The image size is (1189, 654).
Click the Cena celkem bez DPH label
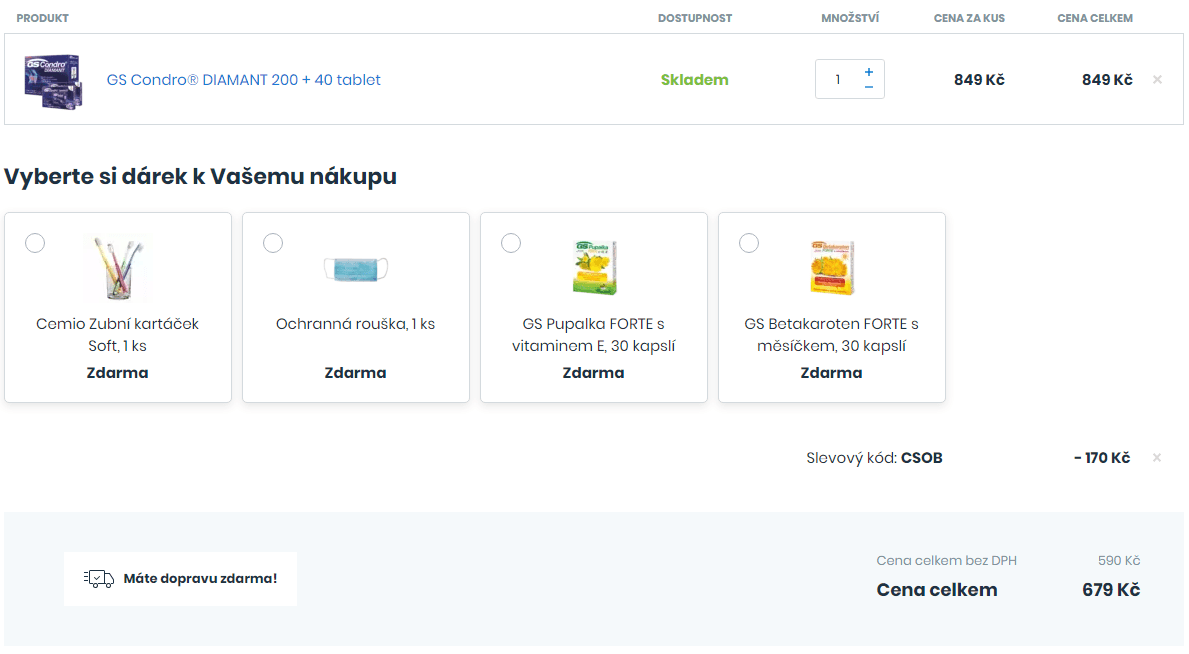(946, 561)
